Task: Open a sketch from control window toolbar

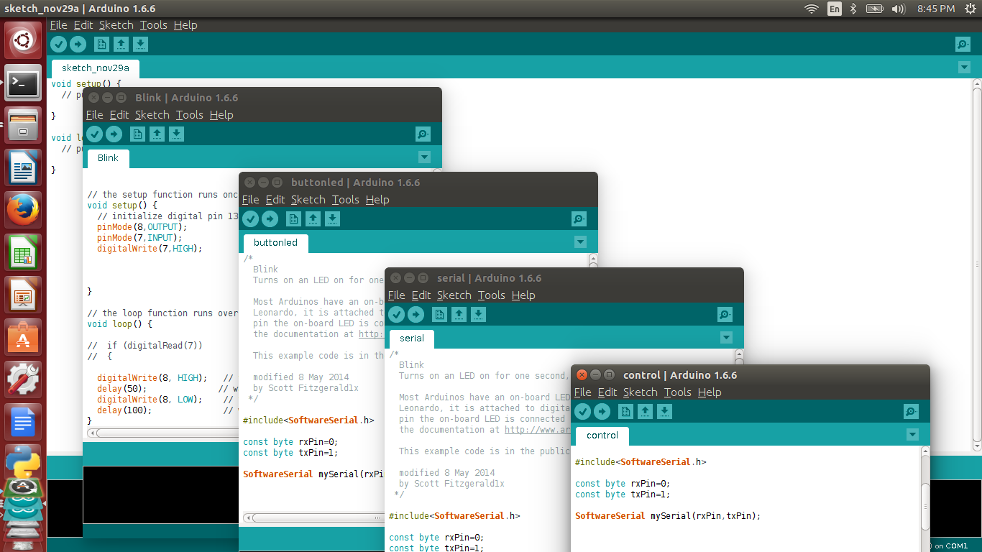Action: point(644,412)
